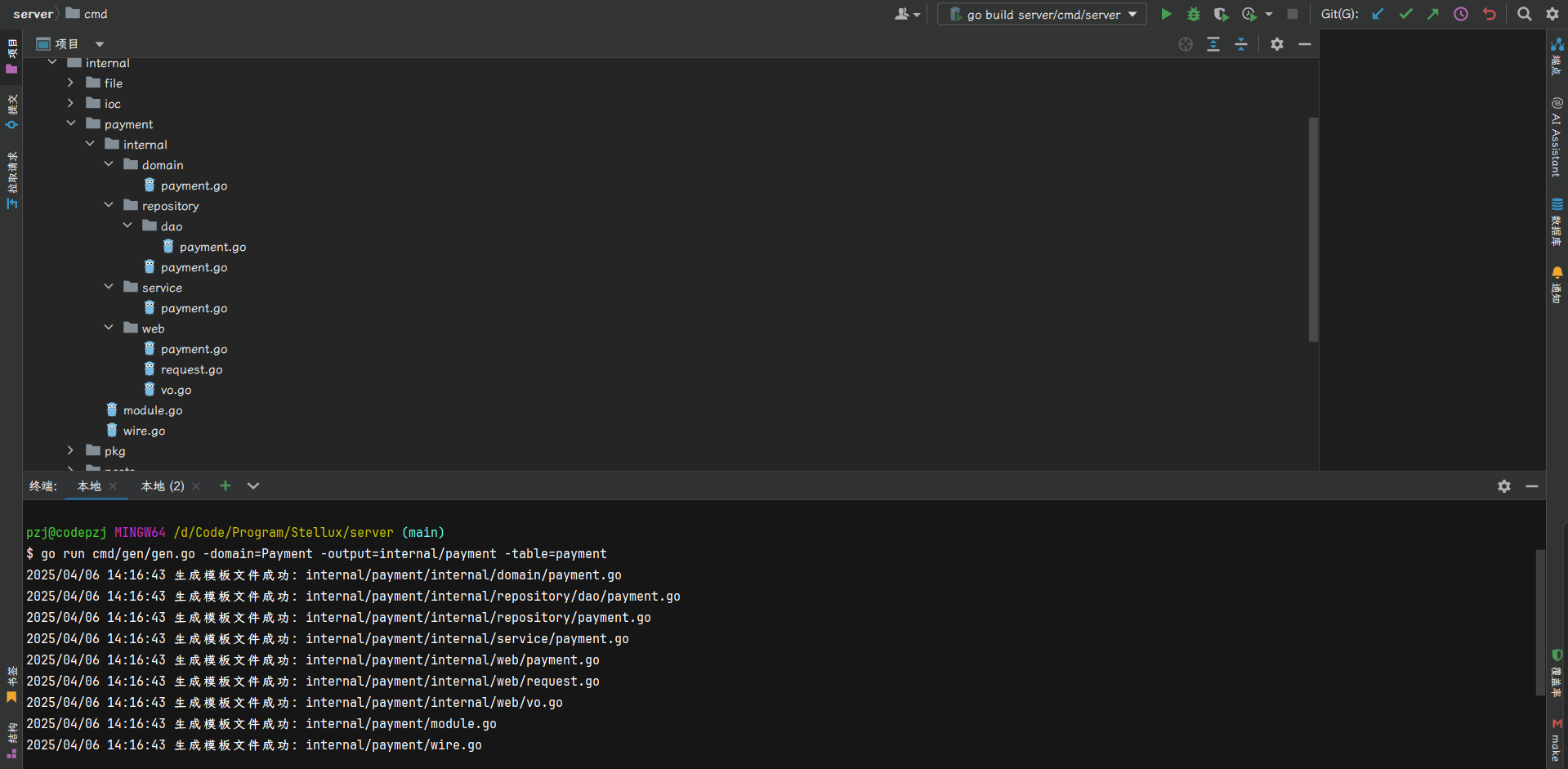Commit changes with the checkmark icon
1568x769 pixels.
point(1405,14)
